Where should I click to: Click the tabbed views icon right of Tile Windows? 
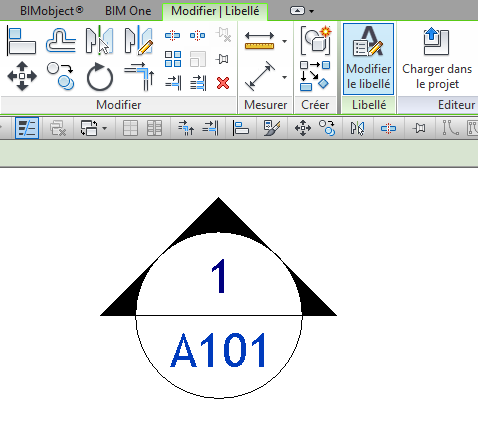coord(155,128)
